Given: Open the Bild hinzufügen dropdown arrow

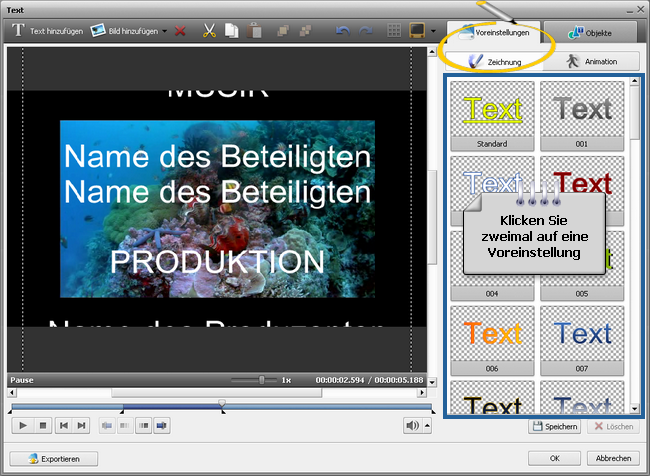Looking at the screenshot, I should (x=165, y=31).
